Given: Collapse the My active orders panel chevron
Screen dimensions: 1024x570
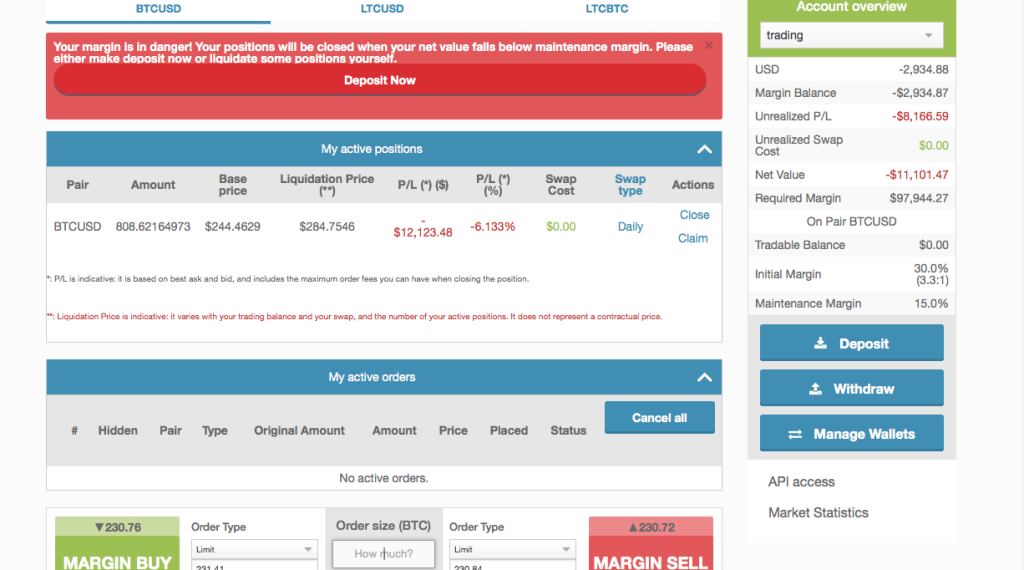Looking at the screenshot, I should coord(704,377).
